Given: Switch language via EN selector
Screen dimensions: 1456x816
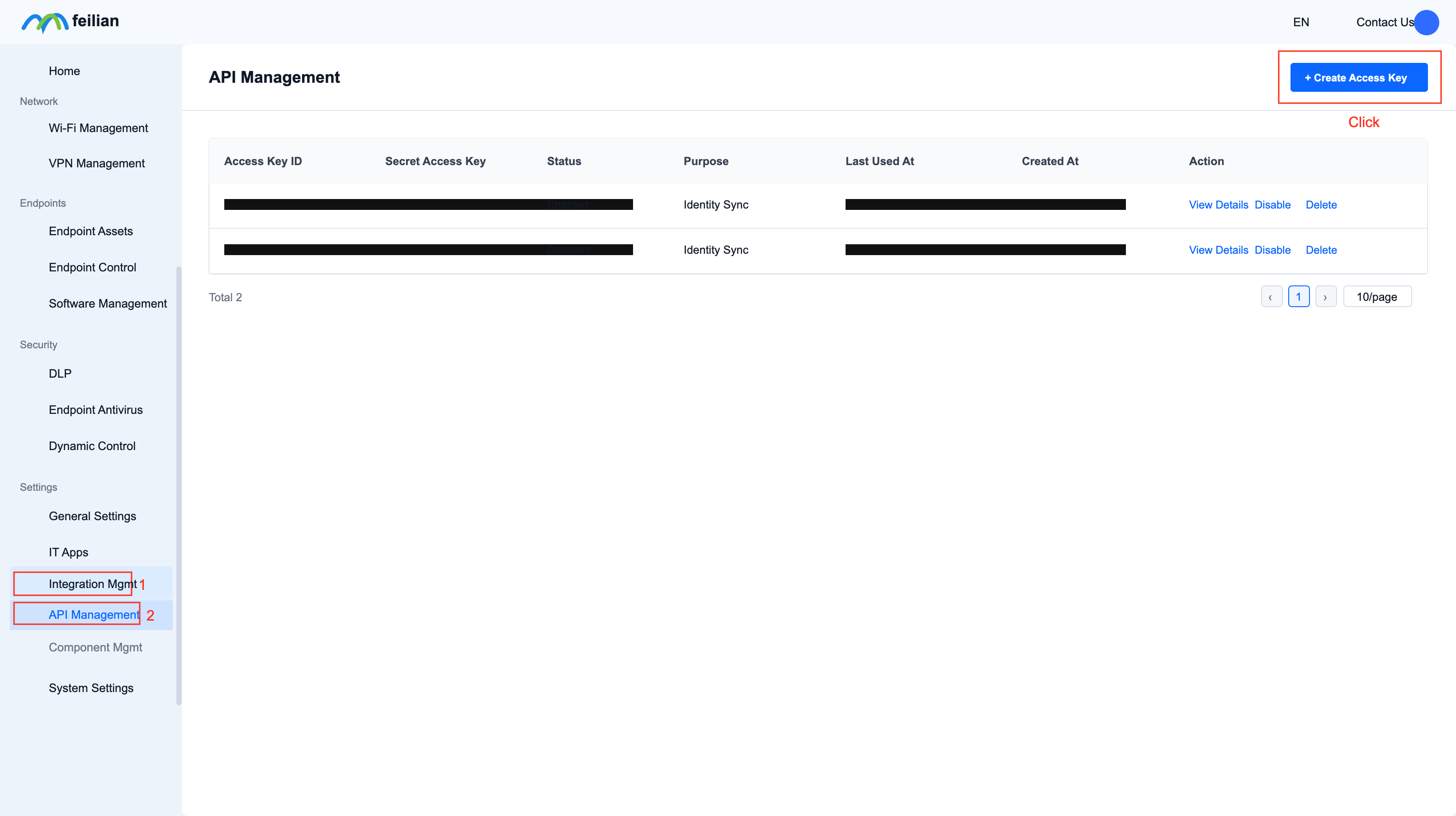Looking at the screenshot, I should pos(1300,22).
